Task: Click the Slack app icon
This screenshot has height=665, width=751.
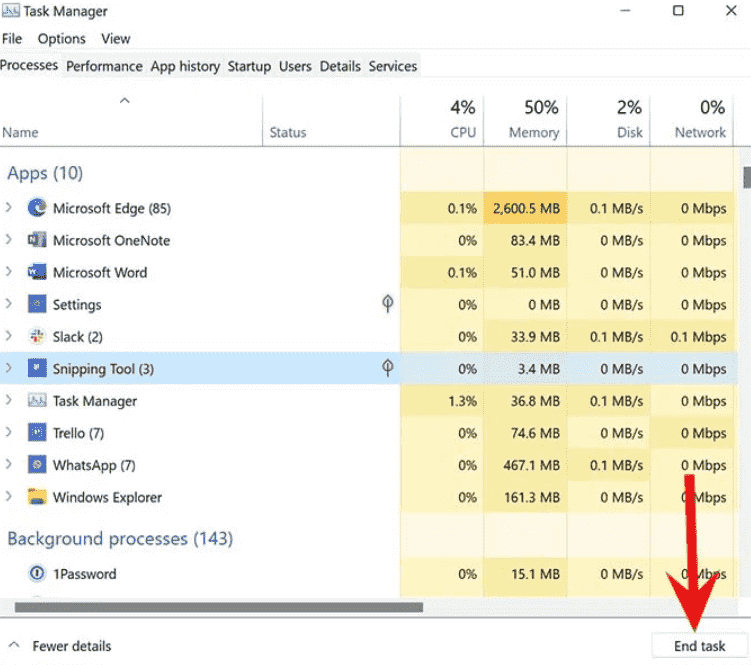Action: pyautogui.click(x=37, y=336)
